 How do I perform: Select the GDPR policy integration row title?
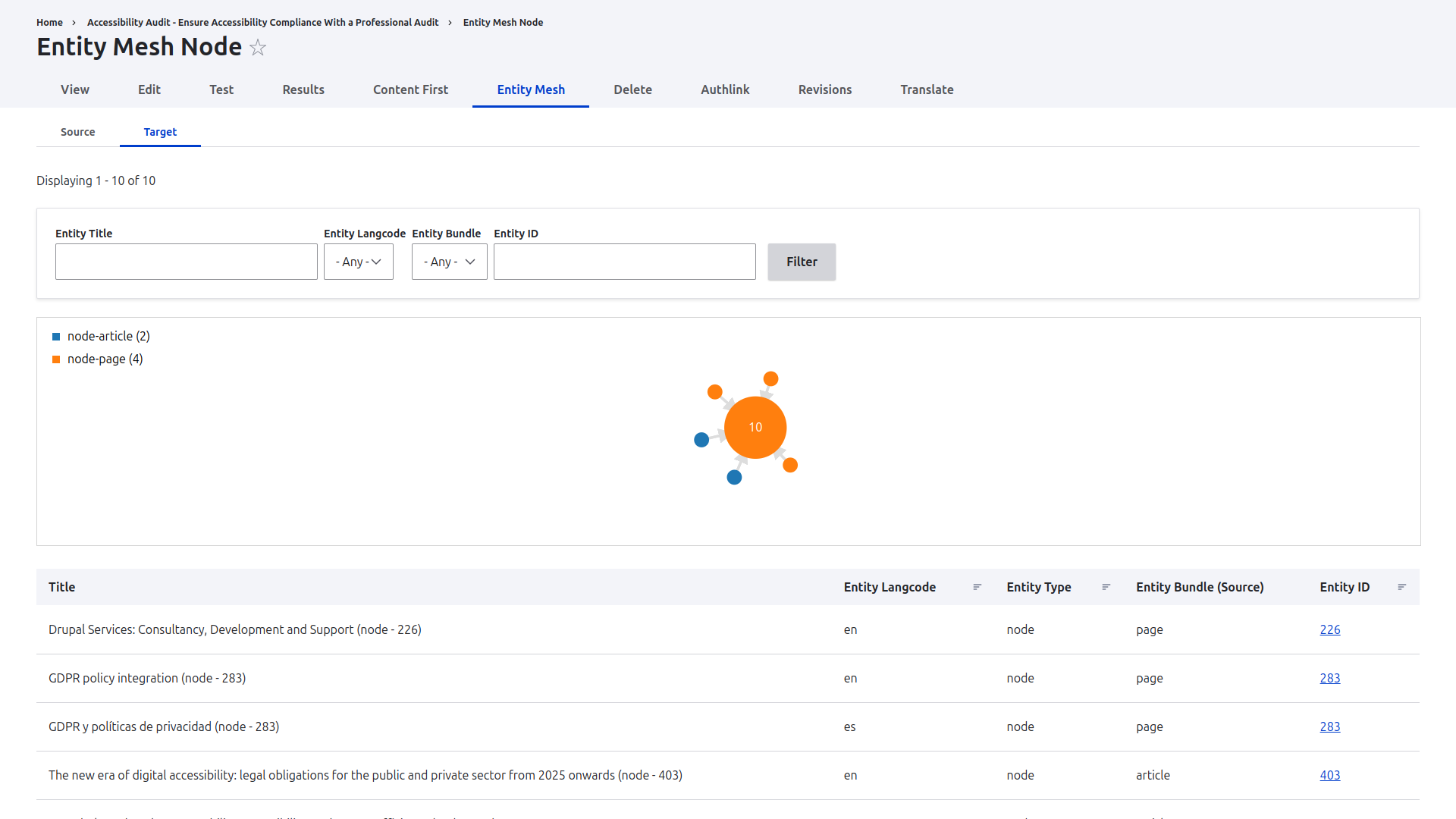(x=147, y=678)
